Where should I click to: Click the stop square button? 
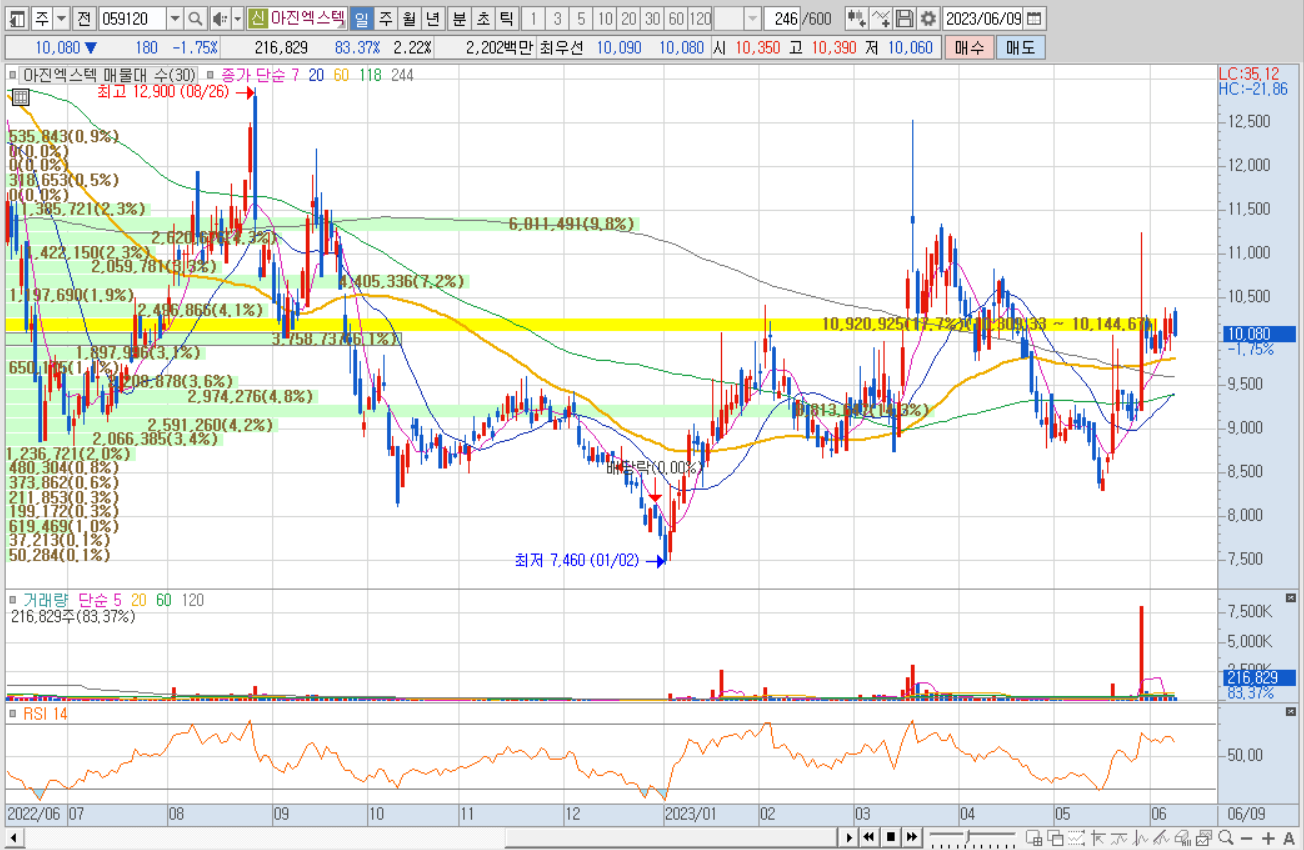(x=891, y=837)
